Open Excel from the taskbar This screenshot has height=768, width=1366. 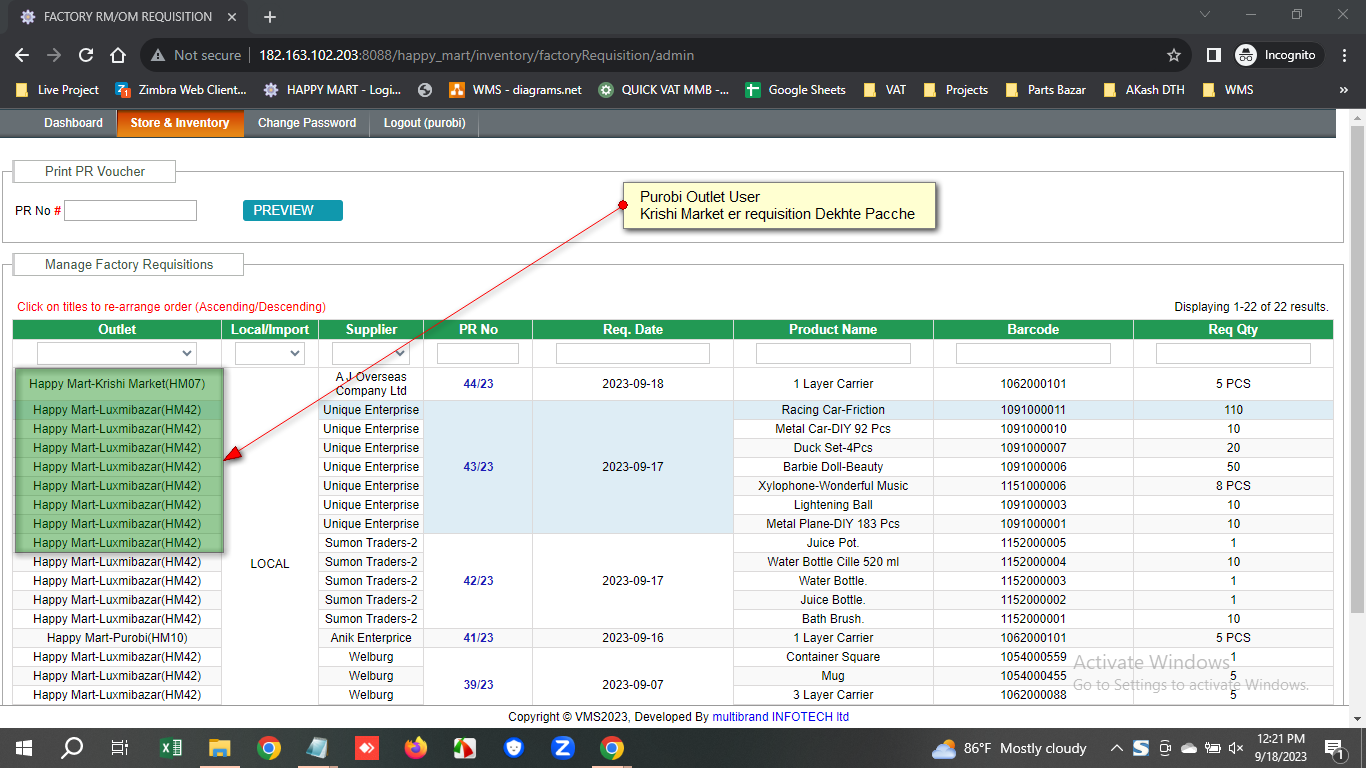point(171,747)
